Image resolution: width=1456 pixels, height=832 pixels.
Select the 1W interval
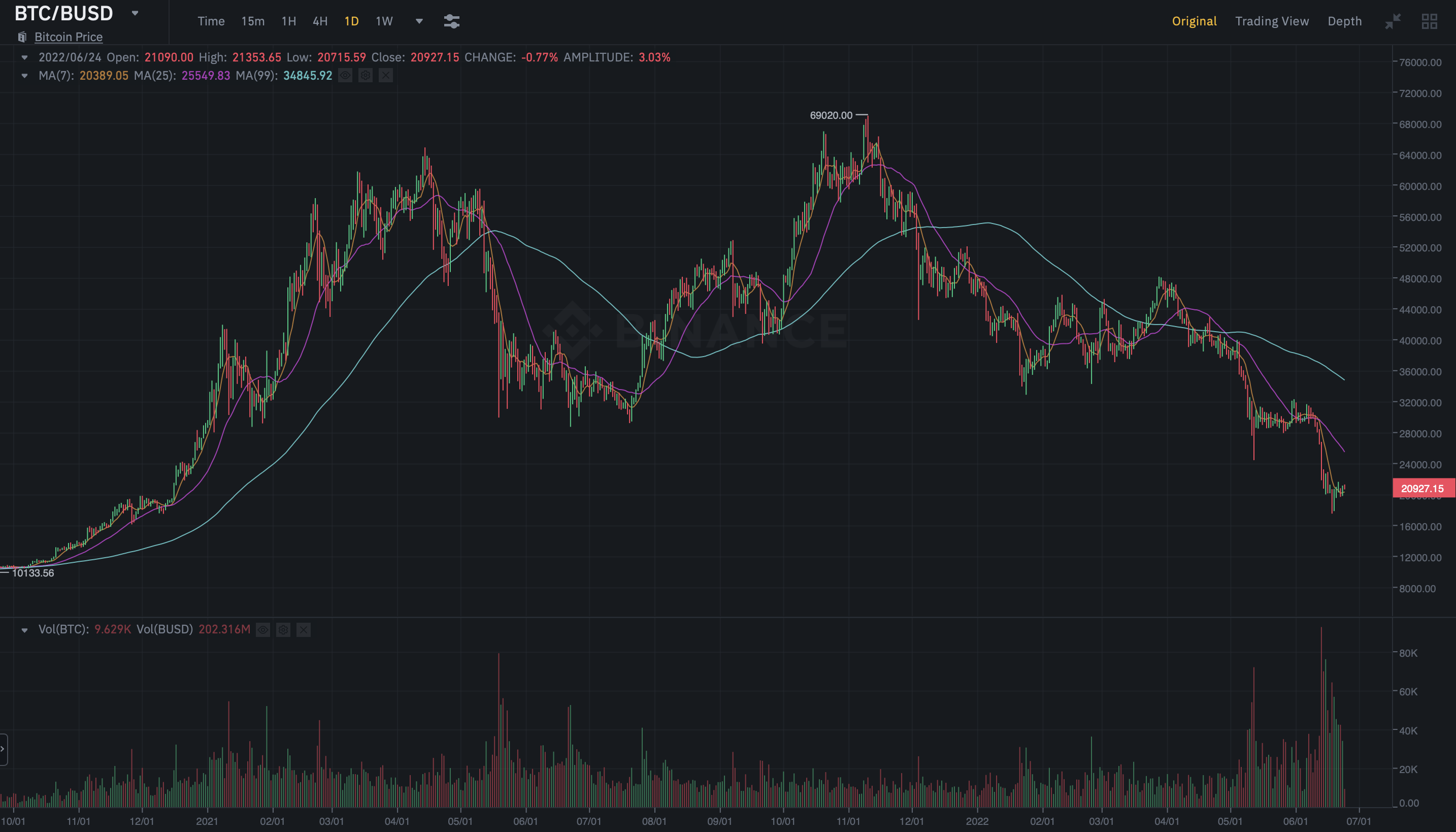pos(384,21)
